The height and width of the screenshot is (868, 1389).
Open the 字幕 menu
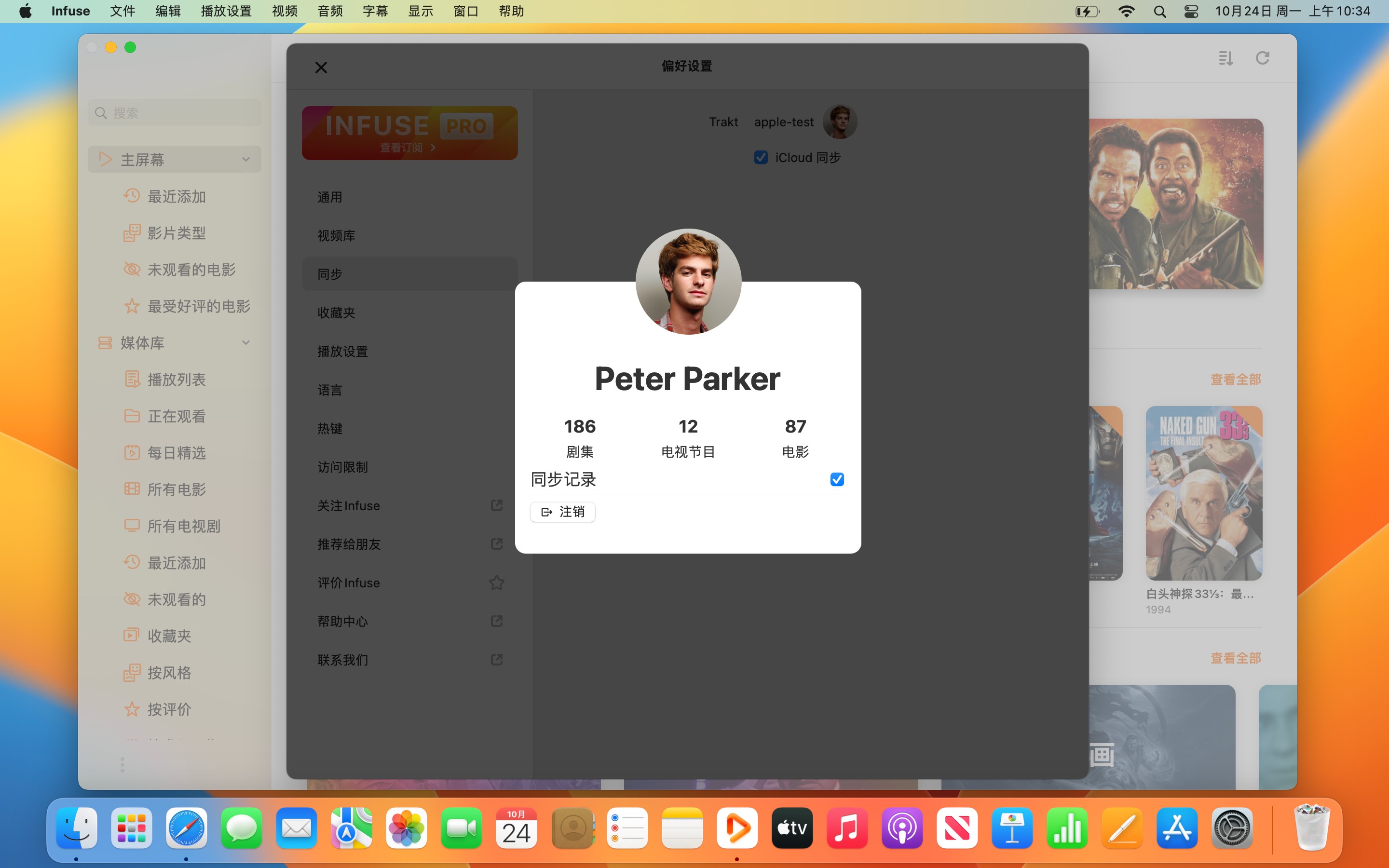(x=375, y=12)
